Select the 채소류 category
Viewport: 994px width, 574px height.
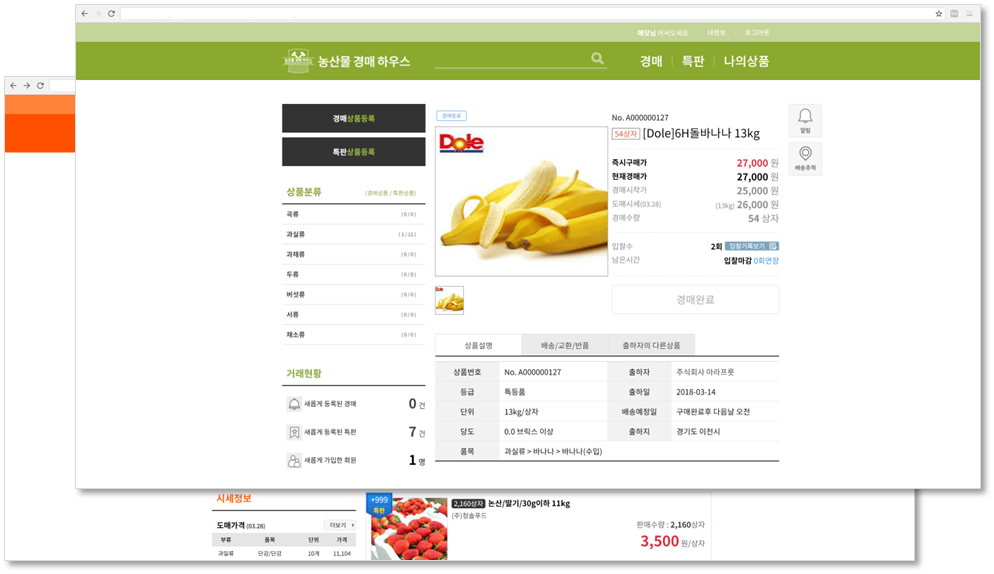click(352, 334)
